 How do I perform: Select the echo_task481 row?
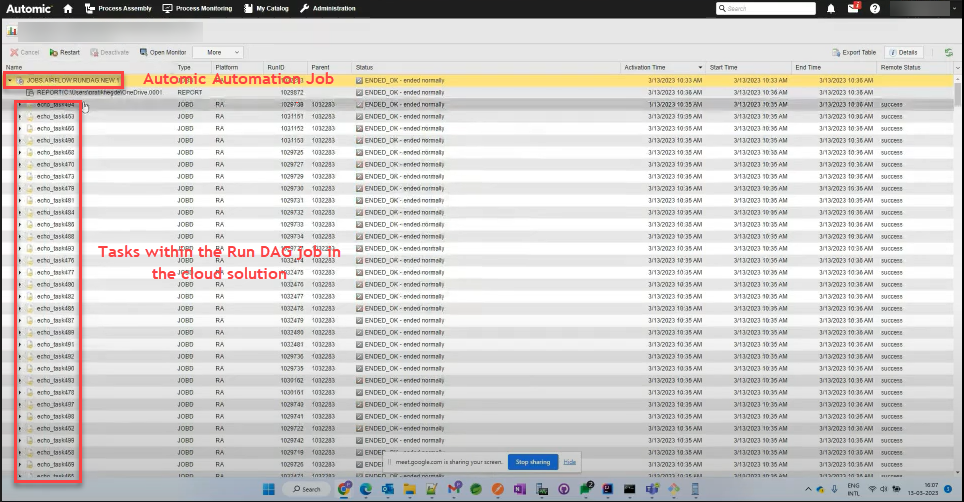[x=478, y=200]
